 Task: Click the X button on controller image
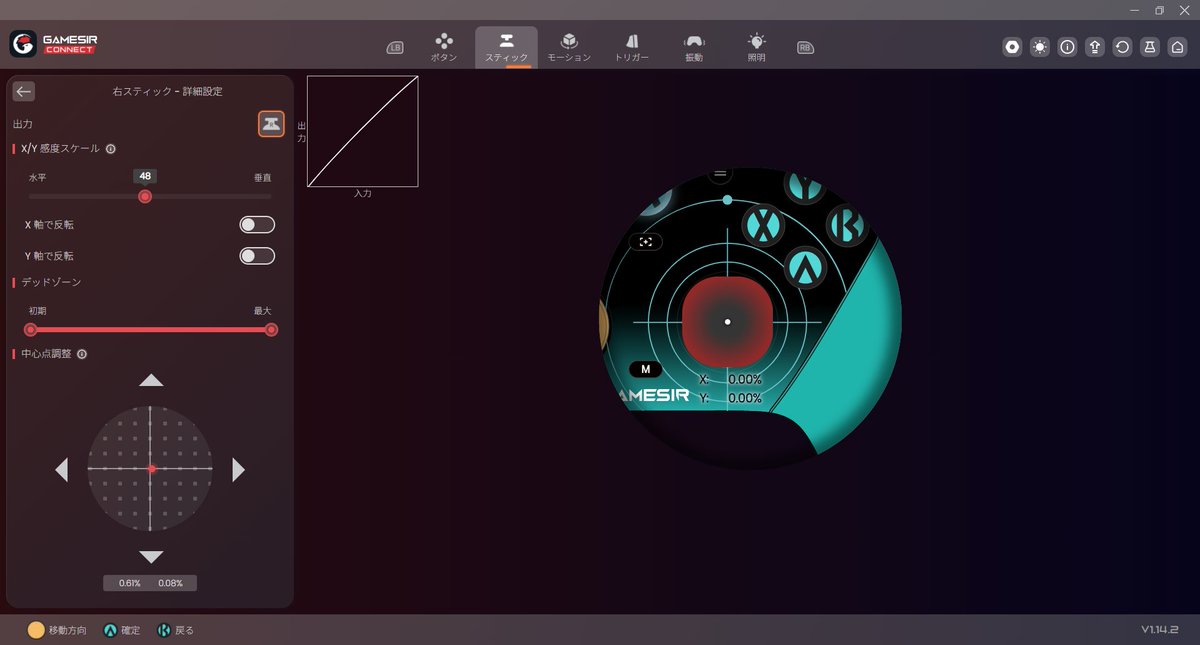pos(765,225)
